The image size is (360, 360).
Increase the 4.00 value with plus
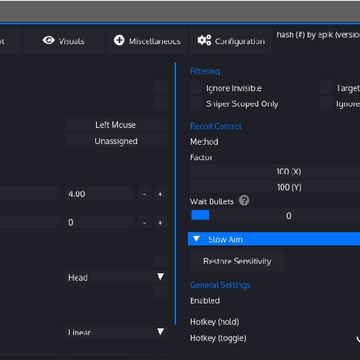(x=160, y=194)
